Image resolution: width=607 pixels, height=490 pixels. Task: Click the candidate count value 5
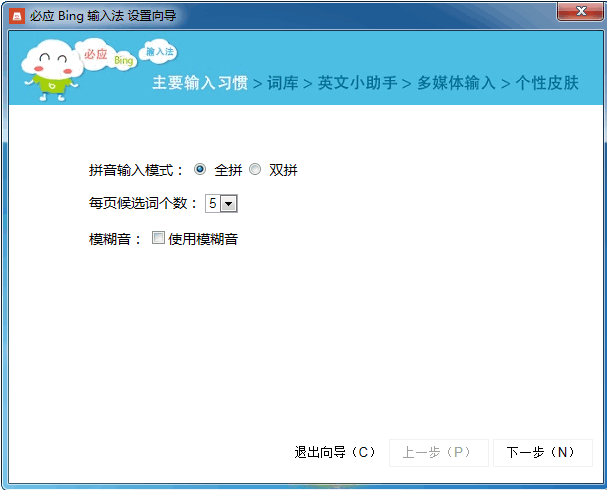213,204
